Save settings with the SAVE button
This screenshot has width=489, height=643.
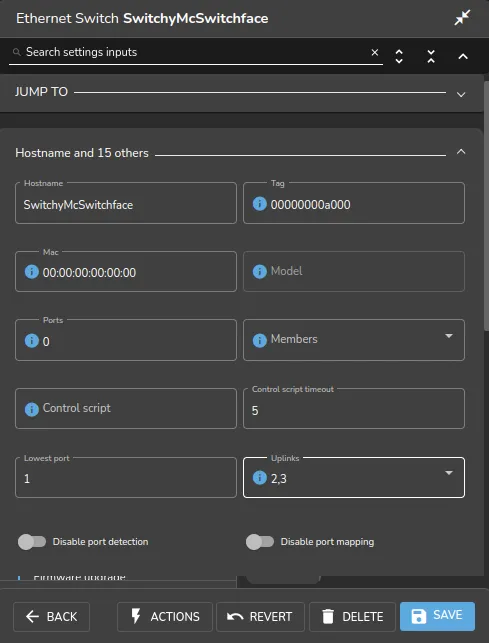coord(437,616)
